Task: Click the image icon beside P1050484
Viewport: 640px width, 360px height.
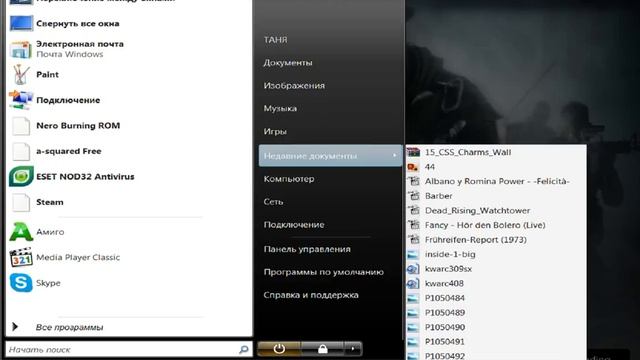Action: click(413, 298)
